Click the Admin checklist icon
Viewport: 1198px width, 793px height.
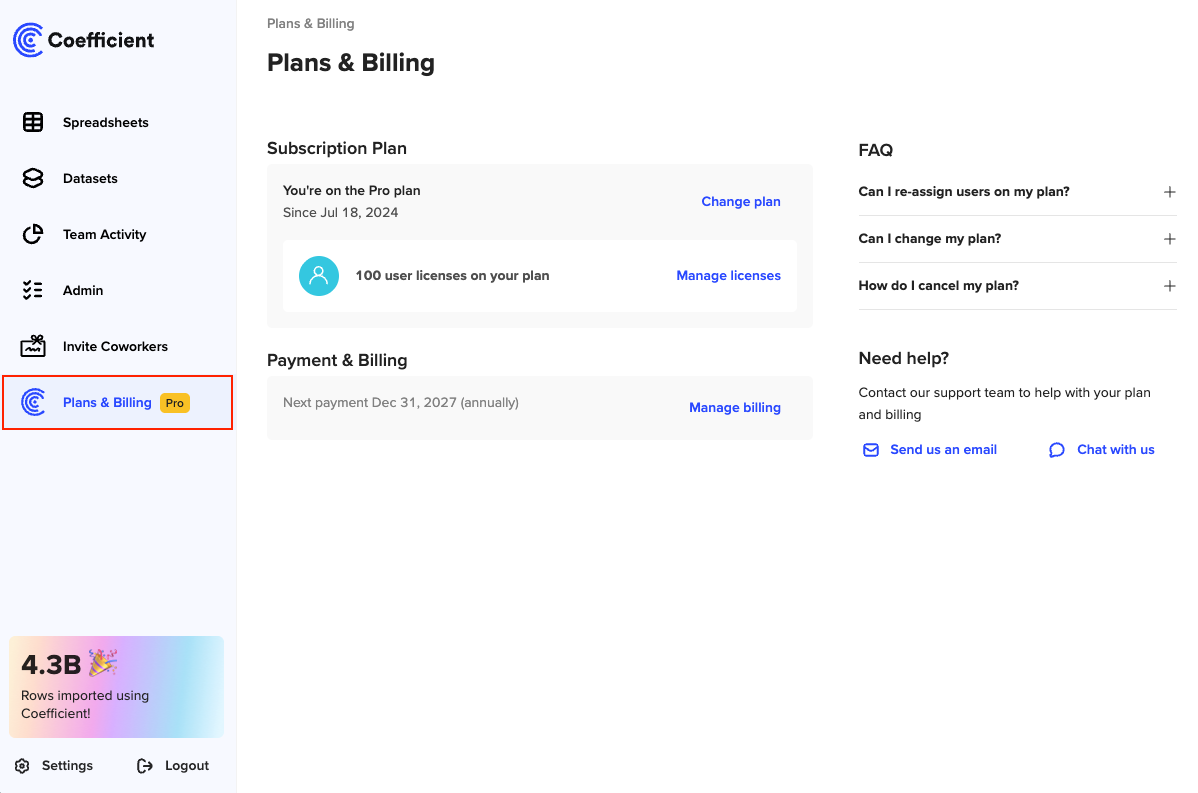click(x=33, y=290)
